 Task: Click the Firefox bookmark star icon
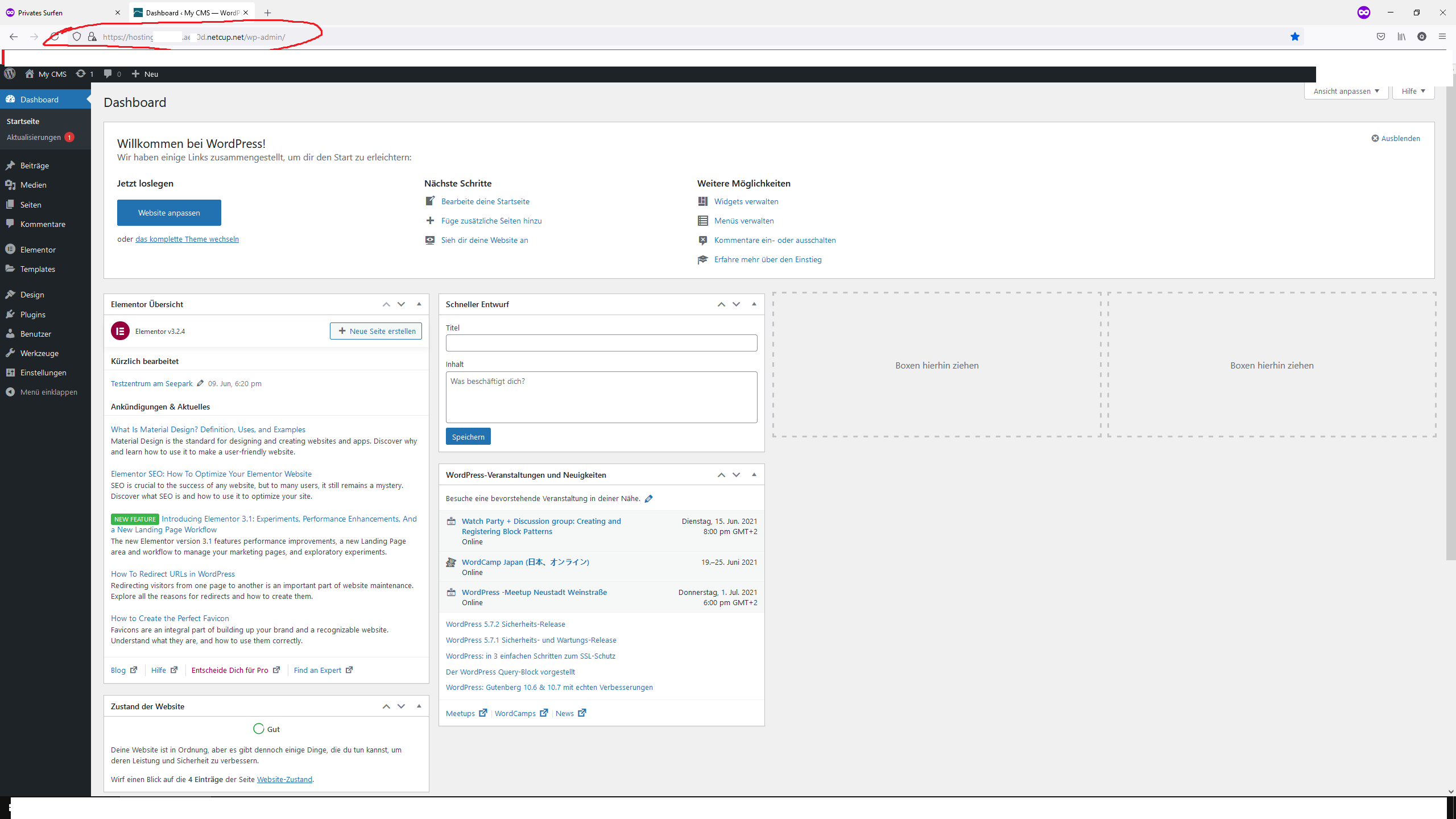(x=1295, y=37)
